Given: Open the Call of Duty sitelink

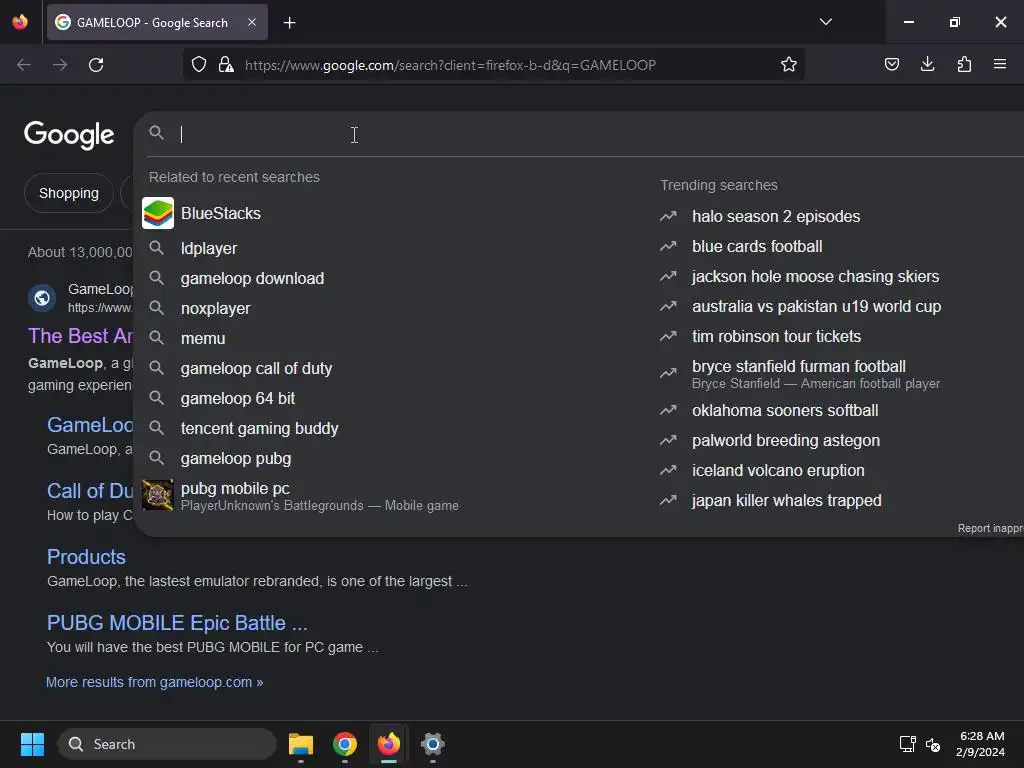Looking at the screenshot, I should [x=89, y=491].
